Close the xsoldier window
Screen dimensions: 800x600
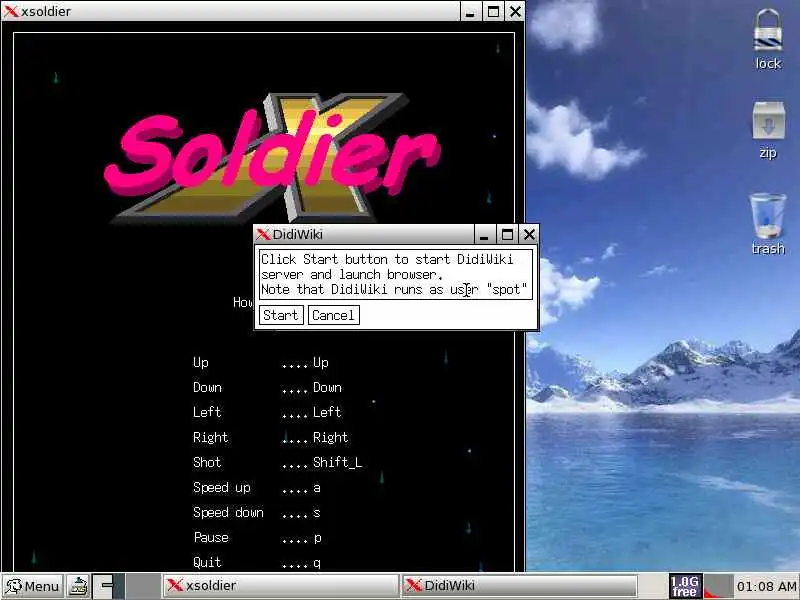[x=515, y=11]
